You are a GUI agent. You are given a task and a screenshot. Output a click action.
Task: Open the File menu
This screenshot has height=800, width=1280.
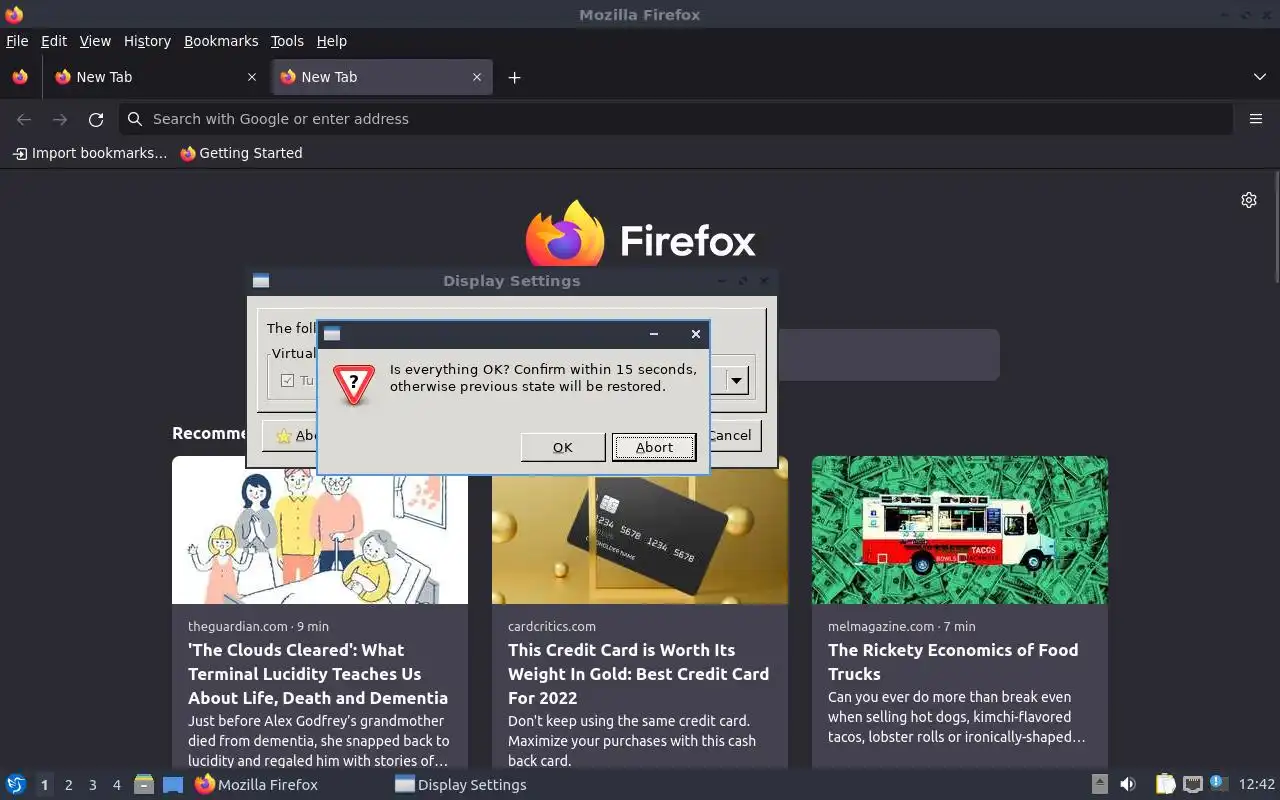pyautogui.click(x=17, y=41)
